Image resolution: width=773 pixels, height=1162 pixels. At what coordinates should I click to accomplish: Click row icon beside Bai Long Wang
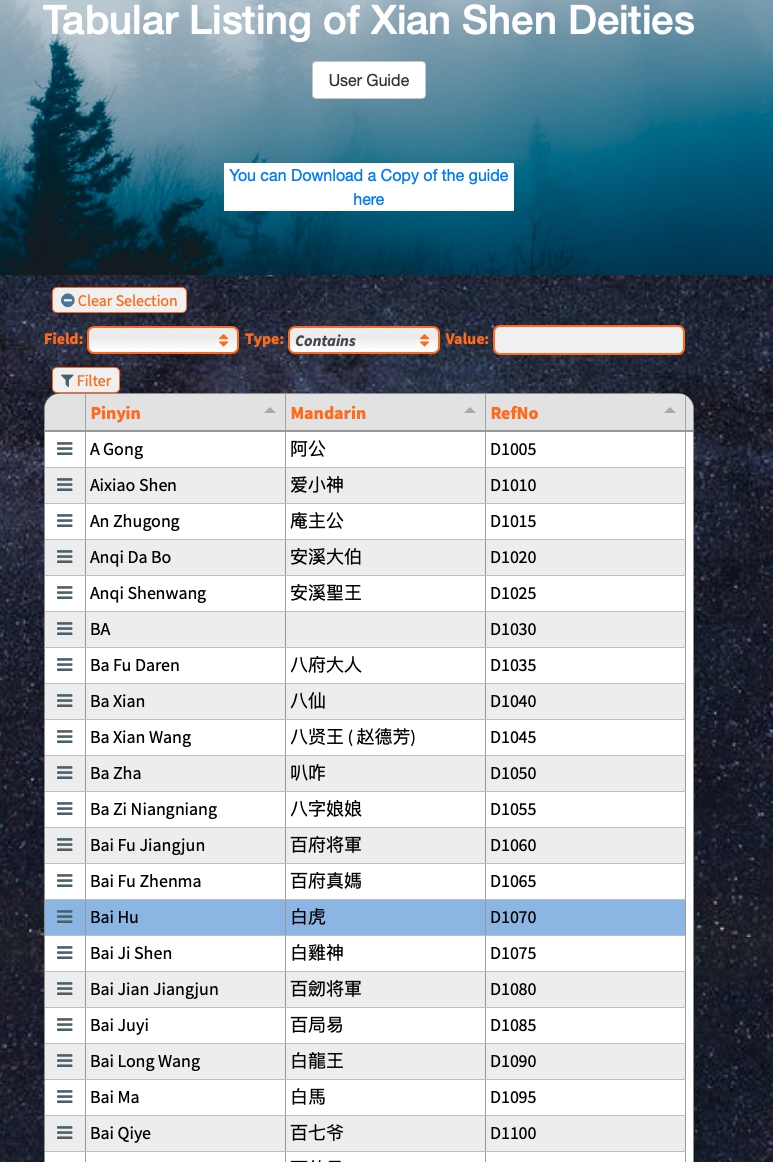65,1061
